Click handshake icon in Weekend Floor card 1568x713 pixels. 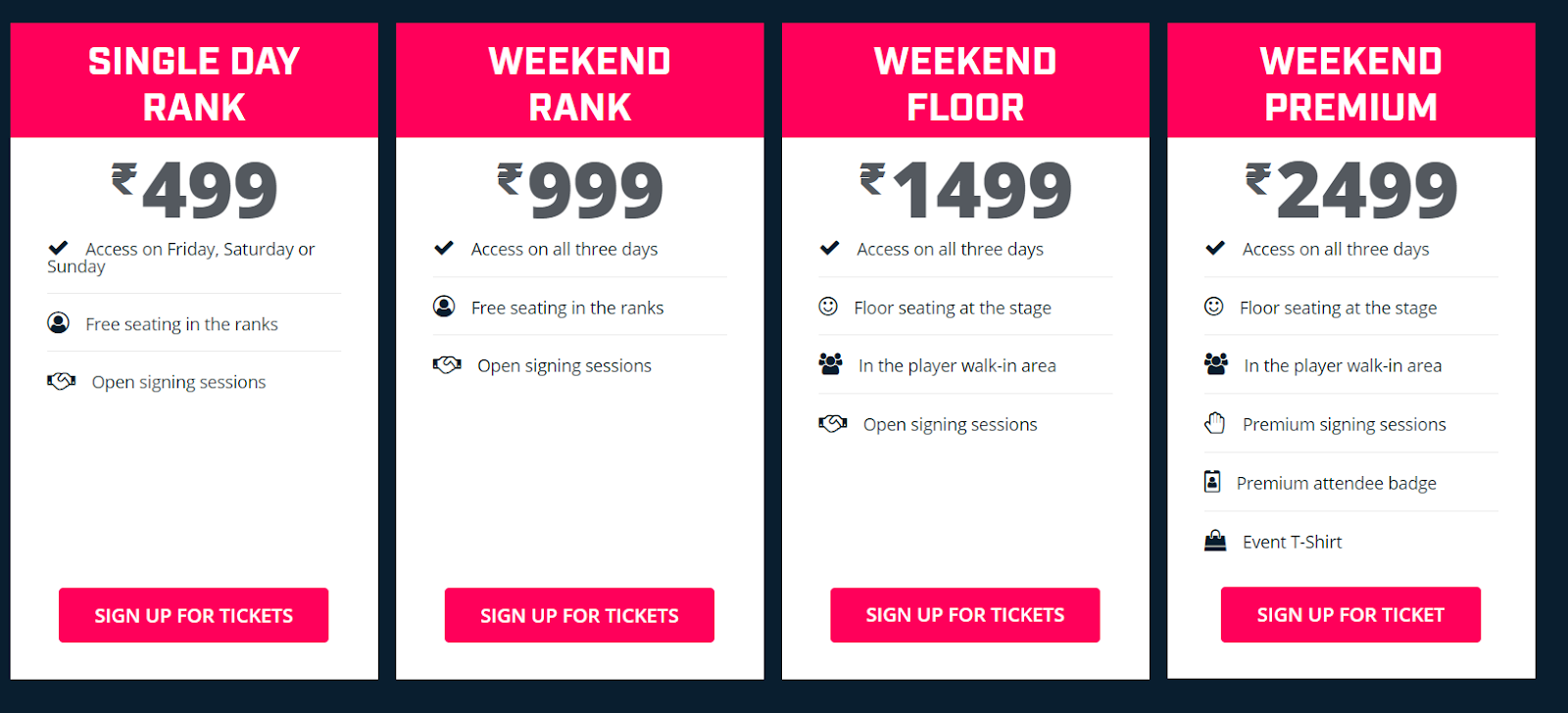(x=833, y=423)
